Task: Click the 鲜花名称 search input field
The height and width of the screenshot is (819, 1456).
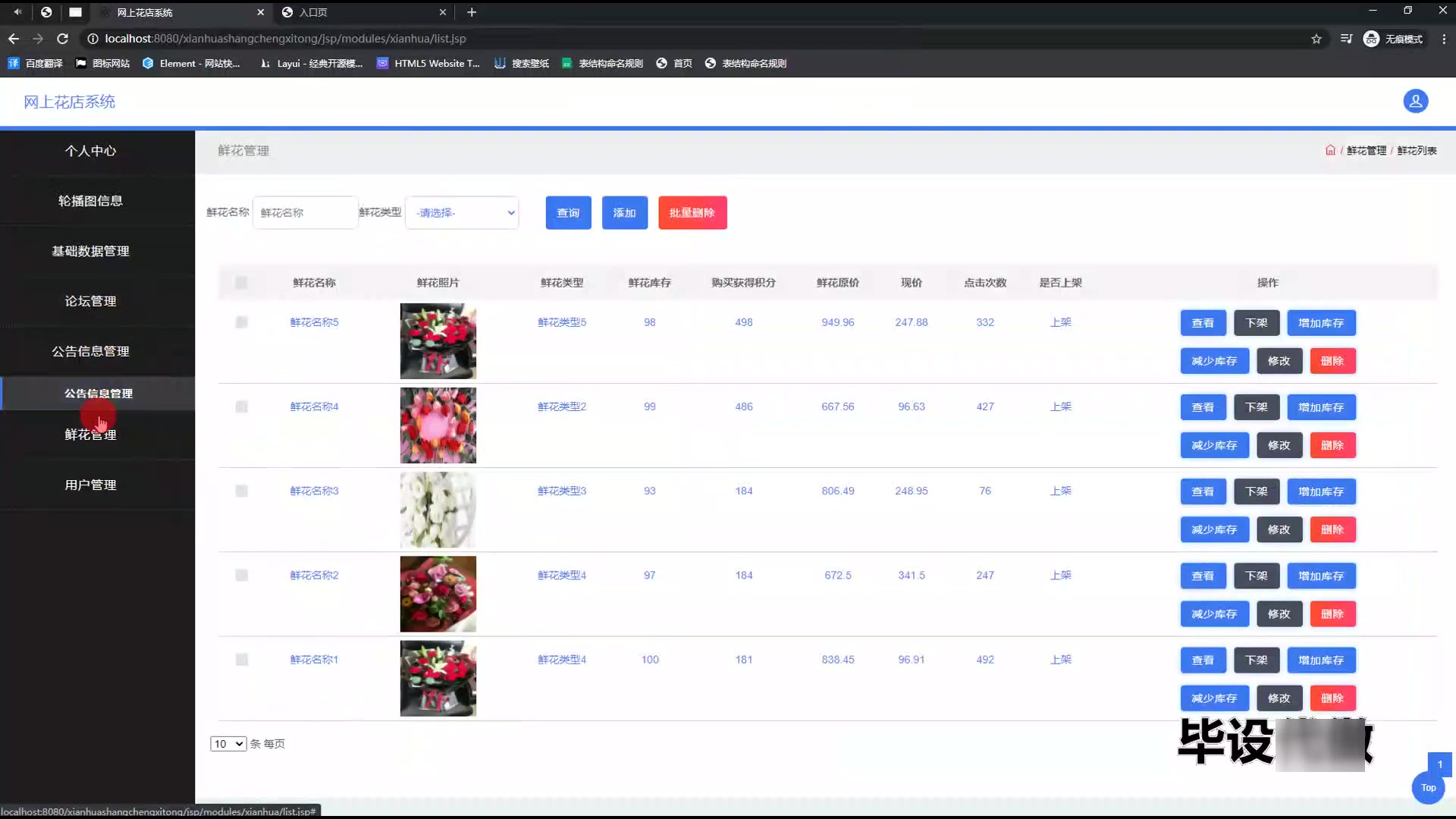Action: tap(305, 213)
